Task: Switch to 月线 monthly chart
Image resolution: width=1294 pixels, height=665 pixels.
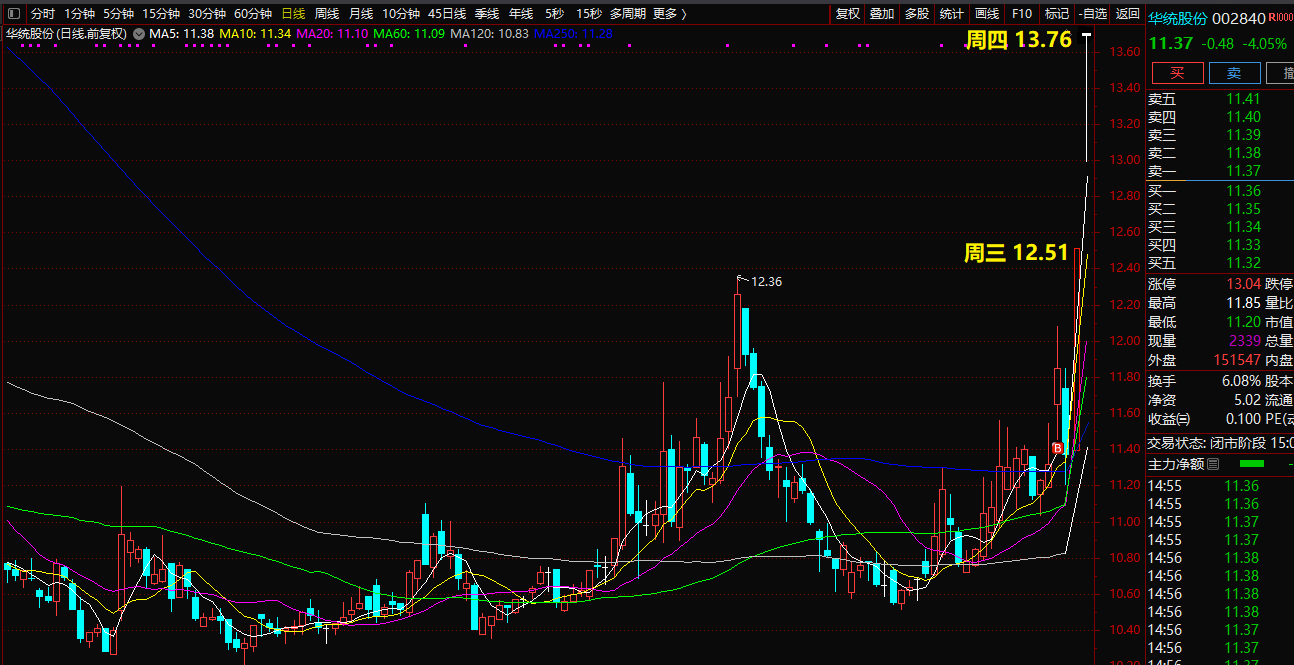Action: [361, 14]
